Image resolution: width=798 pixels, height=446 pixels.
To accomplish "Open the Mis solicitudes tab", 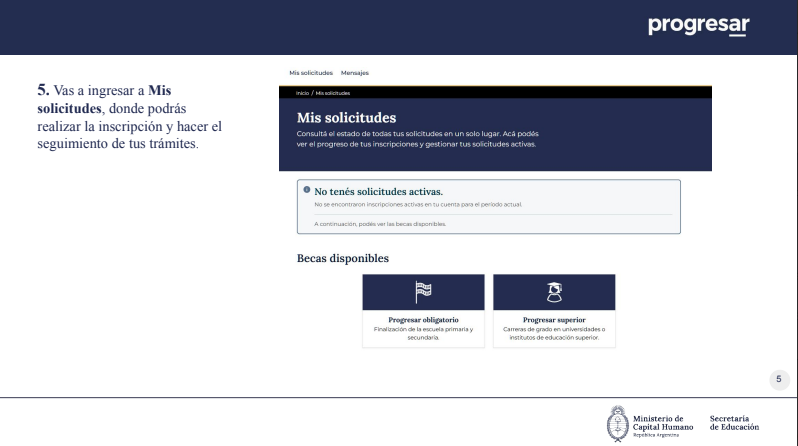I will tap(310, 73).
